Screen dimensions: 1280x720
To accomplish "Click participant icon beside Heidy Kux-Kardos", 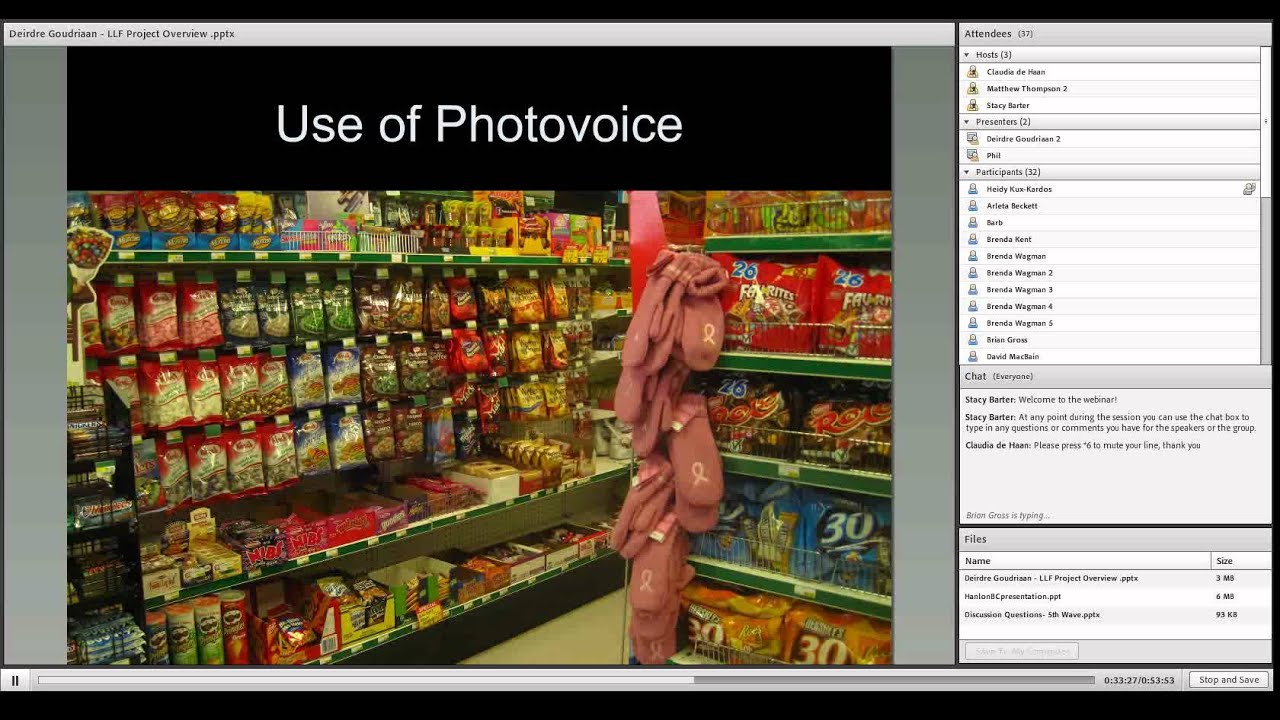I will pos(973,189).
